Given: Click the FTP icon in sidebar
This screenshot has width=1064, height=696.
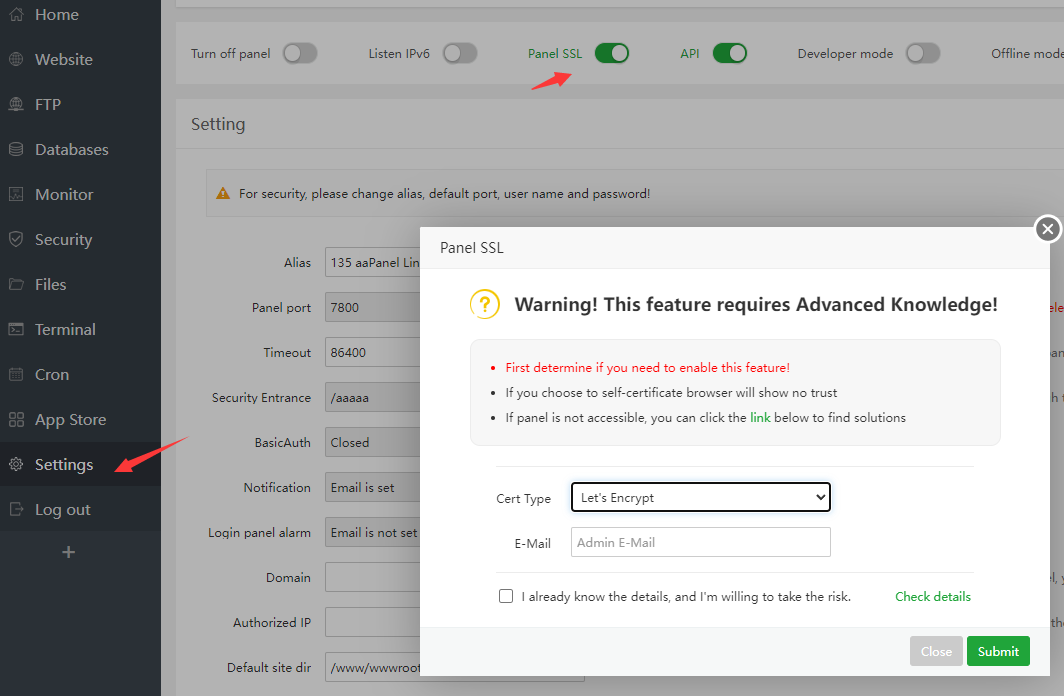Looking at the screenshot, I should (x=16, y=104).
